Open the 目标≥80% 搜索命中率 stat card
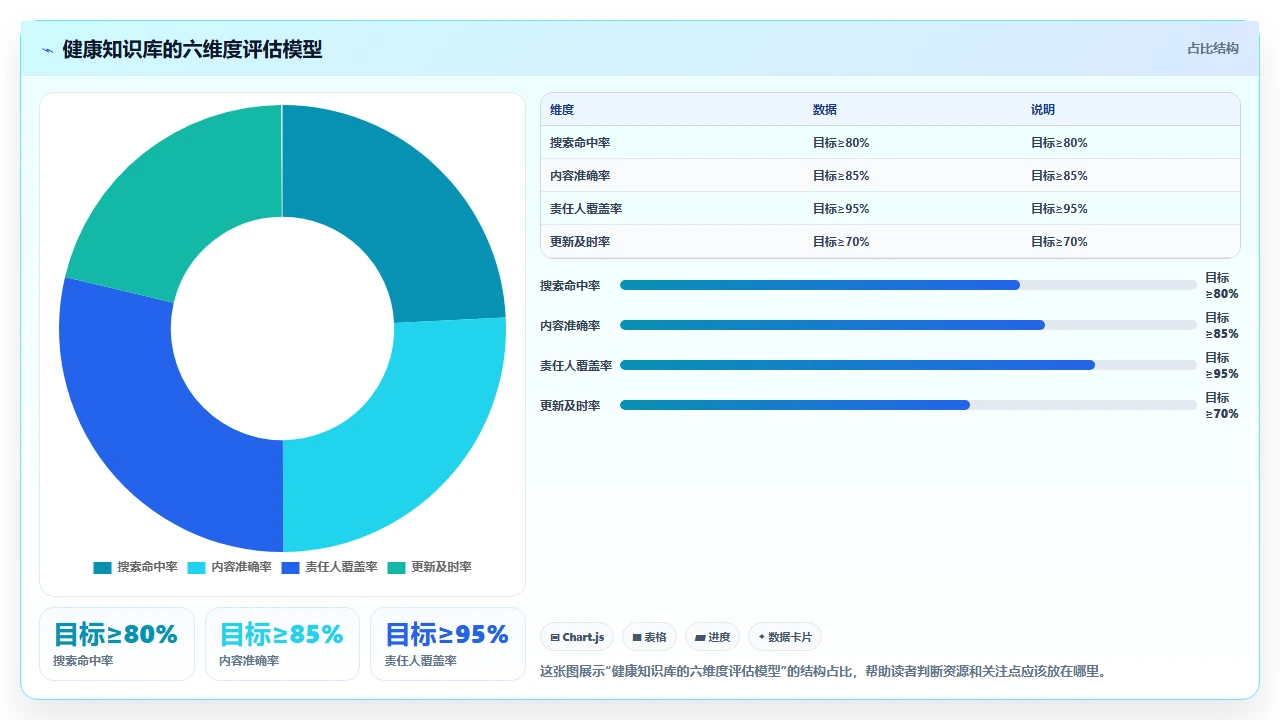 [x=117, y=644]
